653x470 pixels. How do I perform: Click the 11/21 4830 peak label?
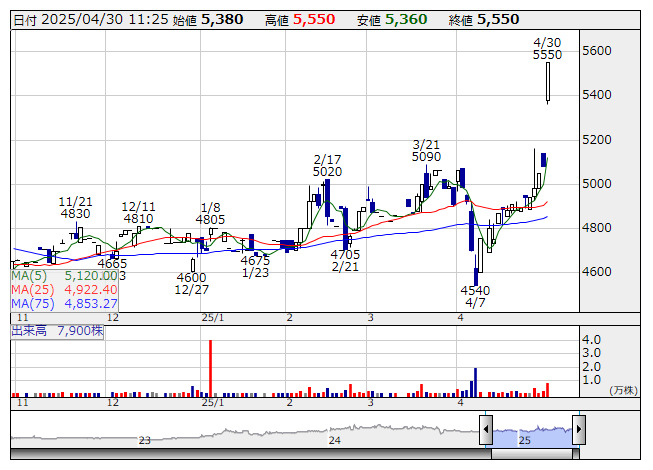click(x=75, y=208)
